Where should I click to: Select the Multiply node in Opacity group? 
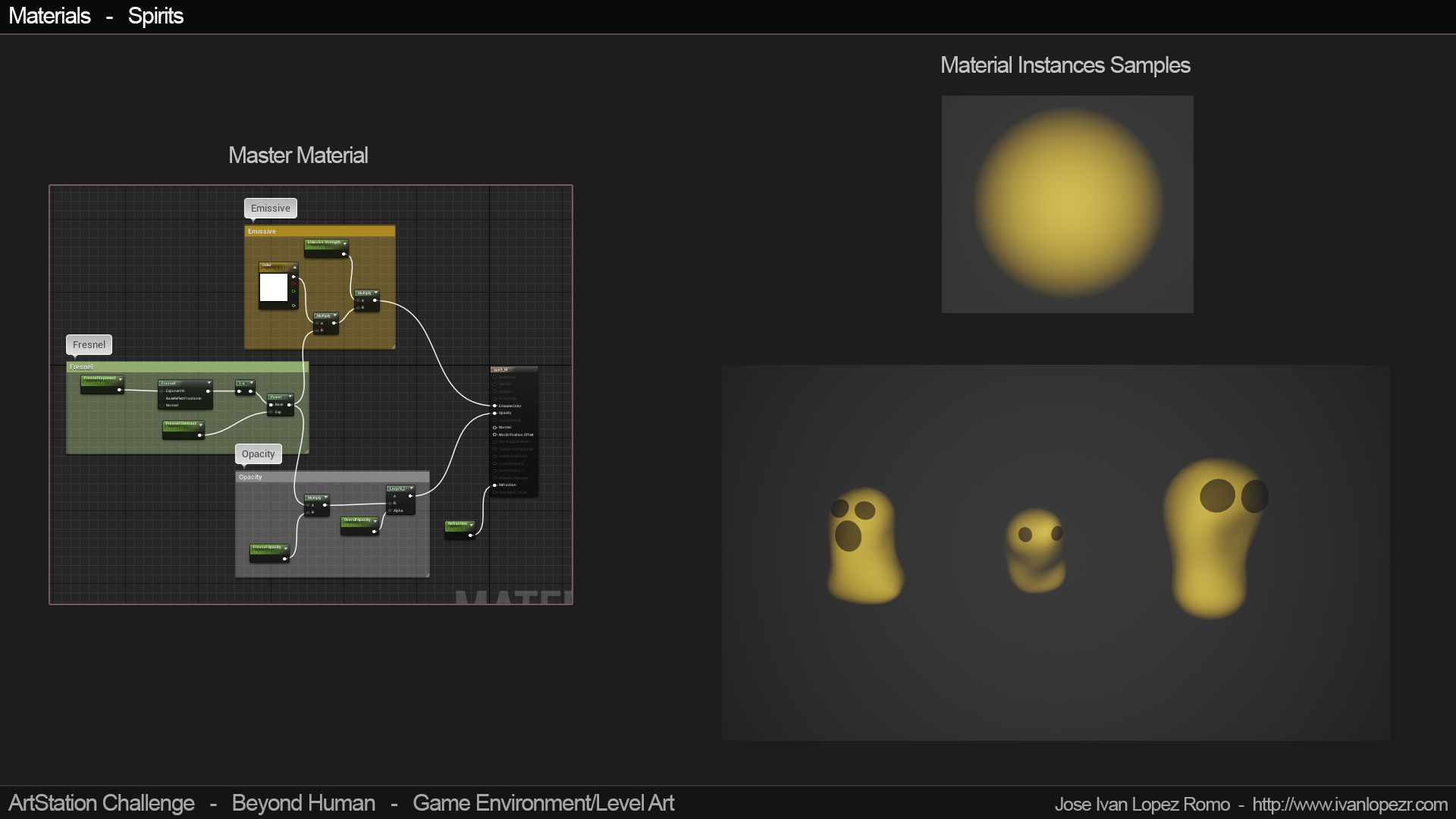(317, 505)
